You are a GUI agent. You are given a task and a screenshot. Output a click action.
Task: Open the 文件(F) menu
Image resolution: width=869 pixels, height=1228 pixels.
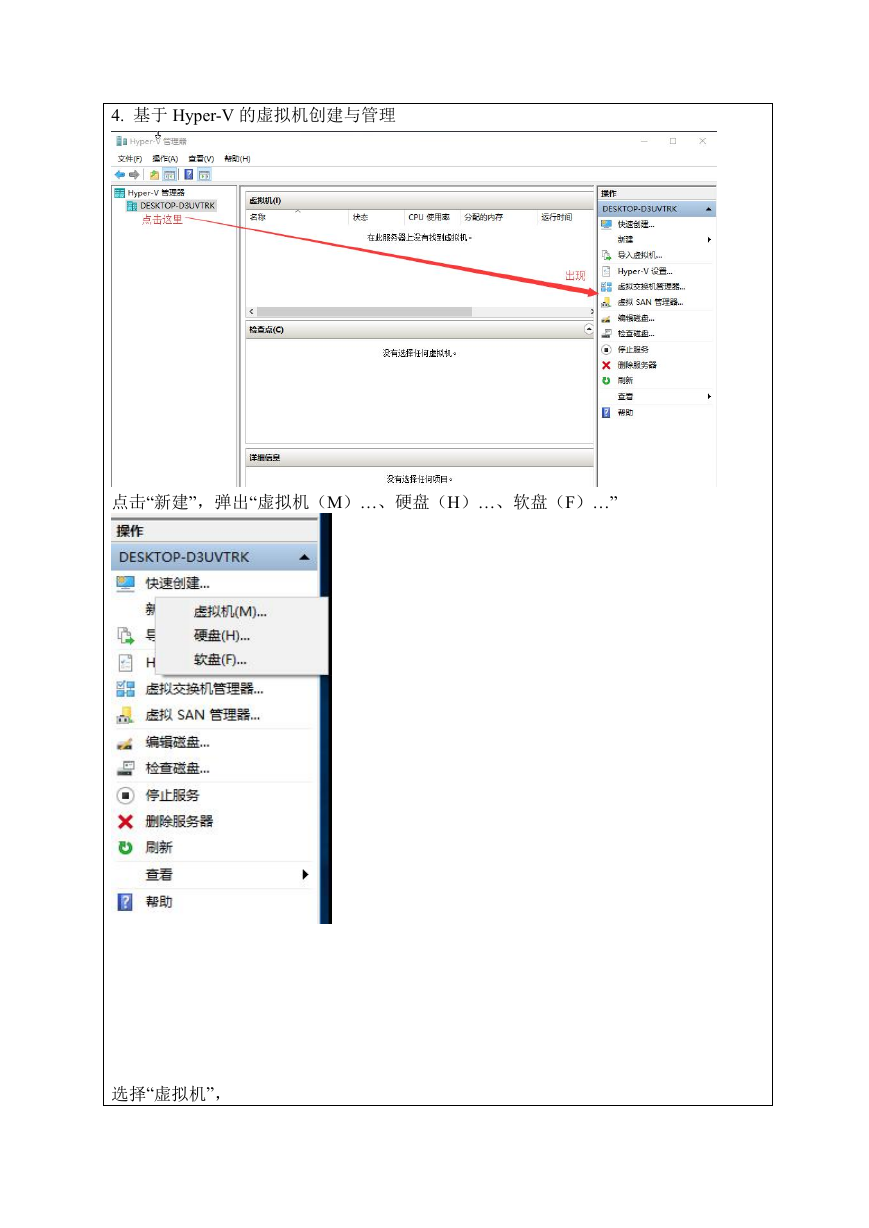pyautogui.click(x=130, y=158)
